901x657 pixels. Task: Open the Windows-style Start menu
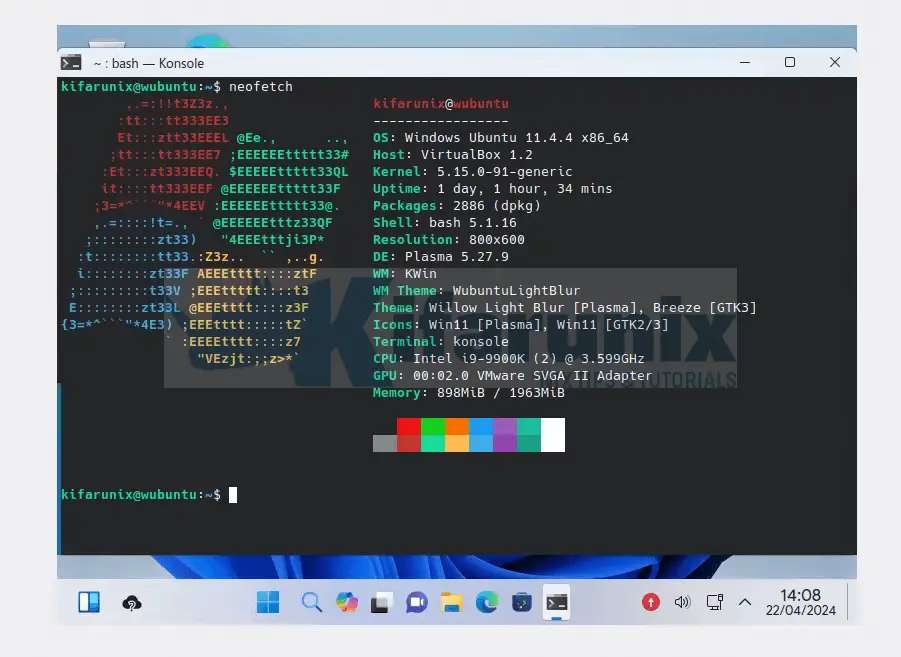[268, 602]
